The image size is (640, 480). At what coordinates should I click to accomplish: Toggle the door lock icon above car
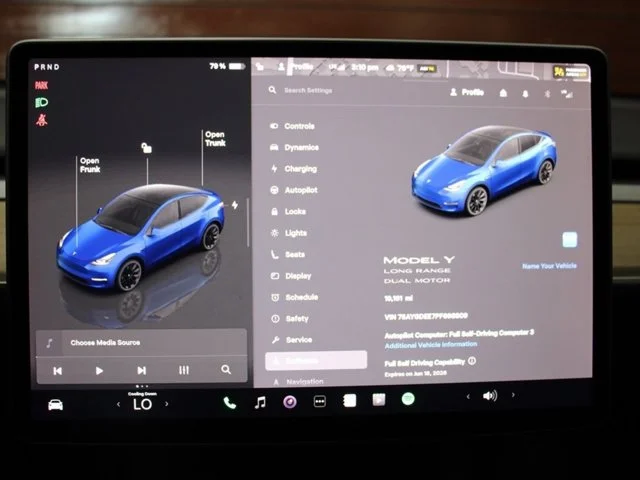[x=147, y=147]
